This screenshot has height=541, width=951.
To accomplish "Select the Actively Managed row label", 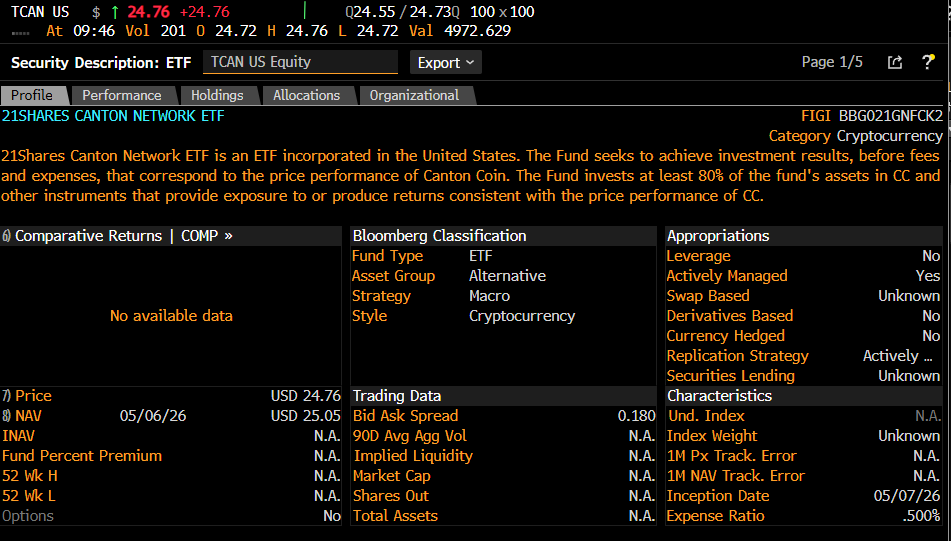I will pos(727,276).
